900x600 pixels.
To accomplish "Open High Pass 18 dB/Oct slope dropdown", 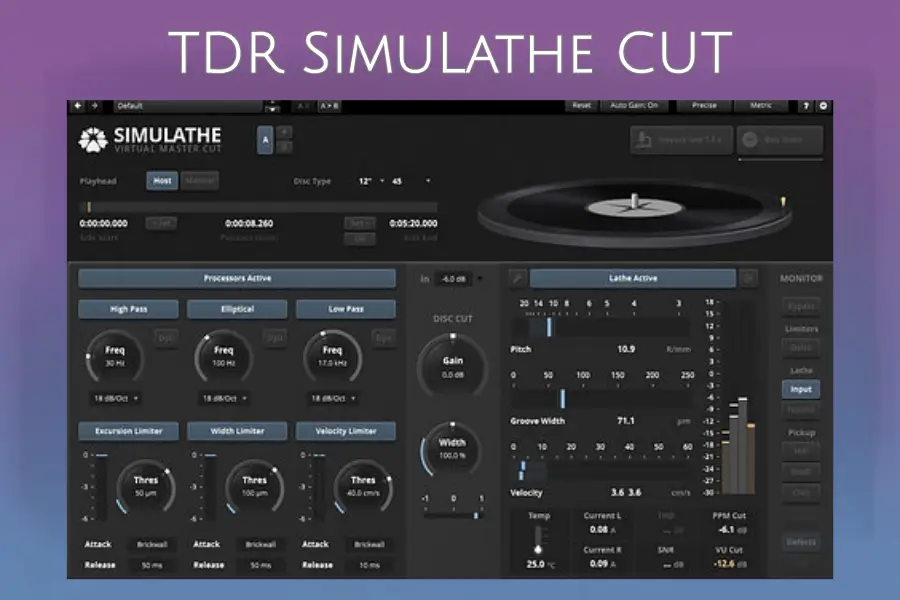I will pos(115,398).
